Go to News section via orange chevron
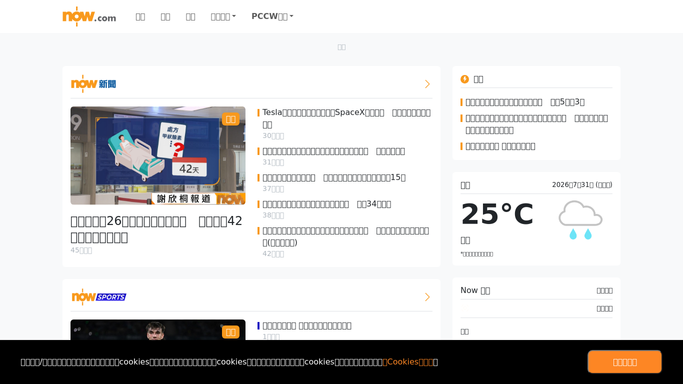Image resolution: width=683 pixels, height=384 pixels. click(x=427, y=84)
